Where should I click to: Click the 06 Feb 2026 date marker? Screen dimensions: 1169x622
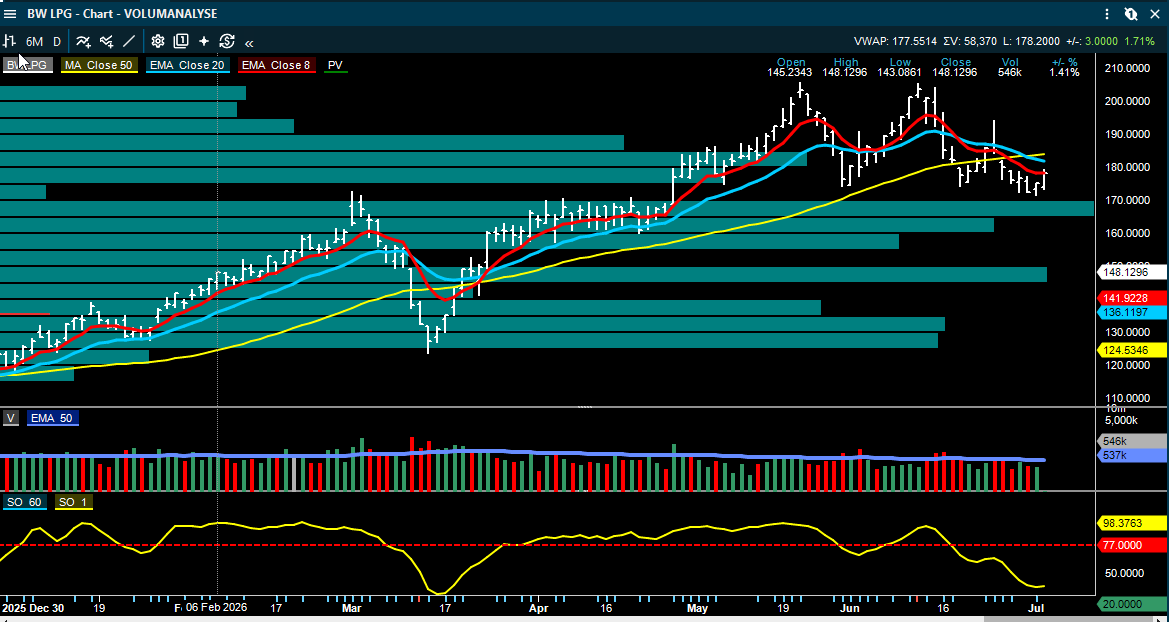(x=217, y=608)
